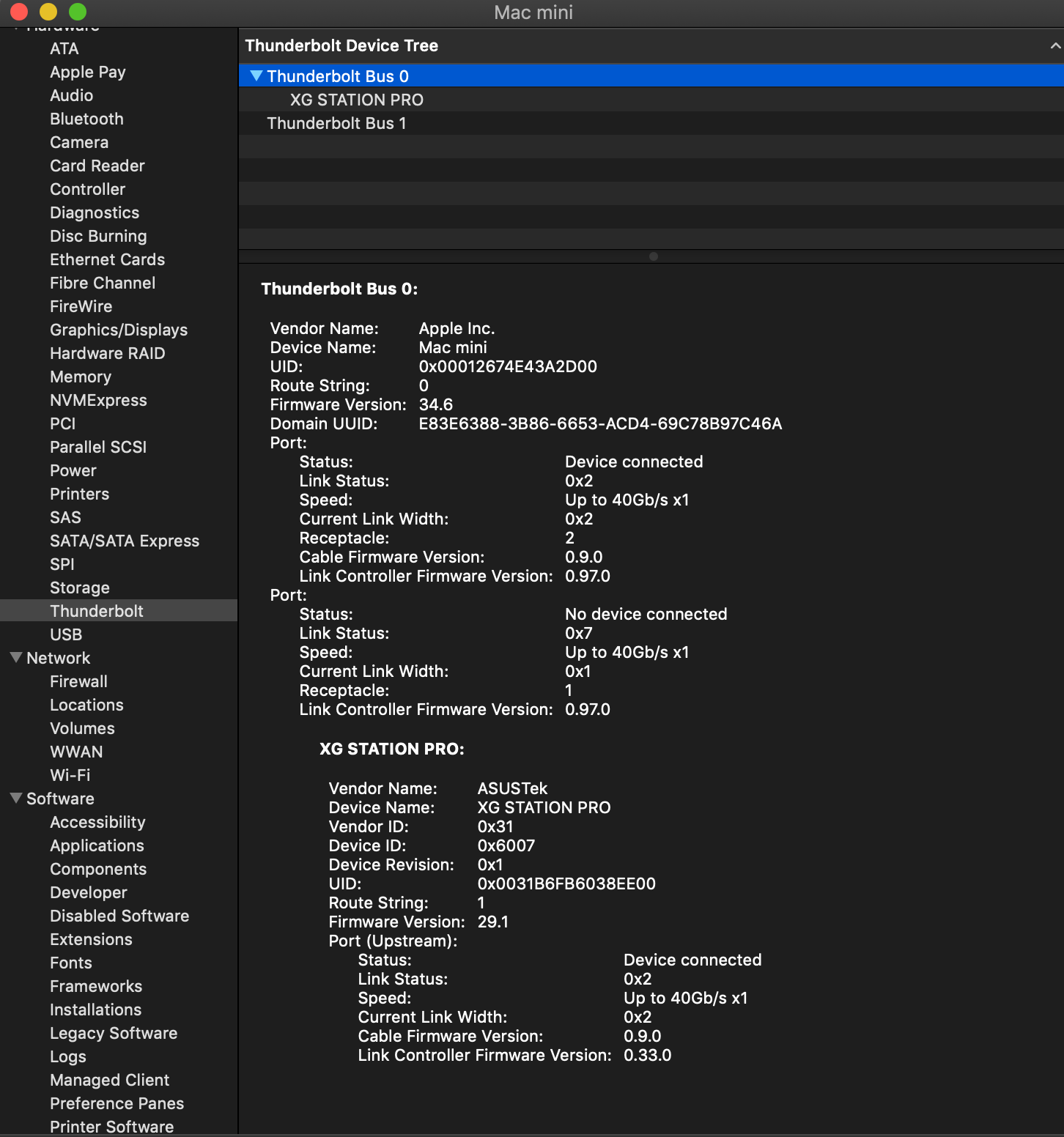1064x1137 pixels.
Task: Select Graphics/Displays entry
Action: click(119, 330)
